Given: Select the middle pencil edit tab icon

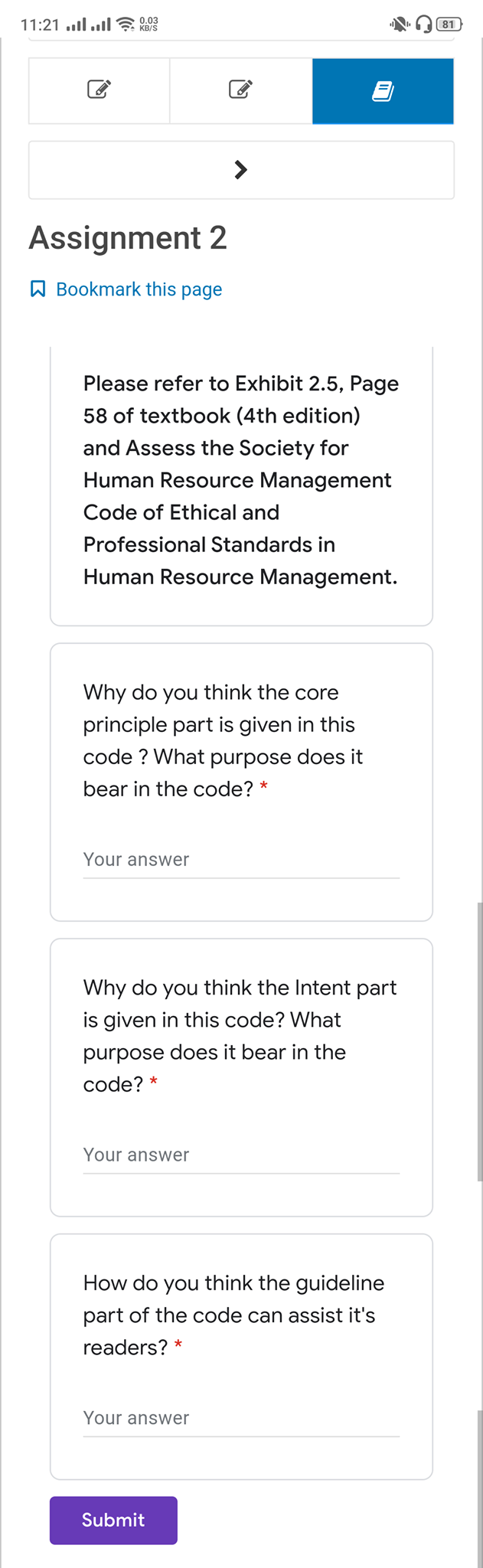Looking at the screenshot, I should 240,91.
